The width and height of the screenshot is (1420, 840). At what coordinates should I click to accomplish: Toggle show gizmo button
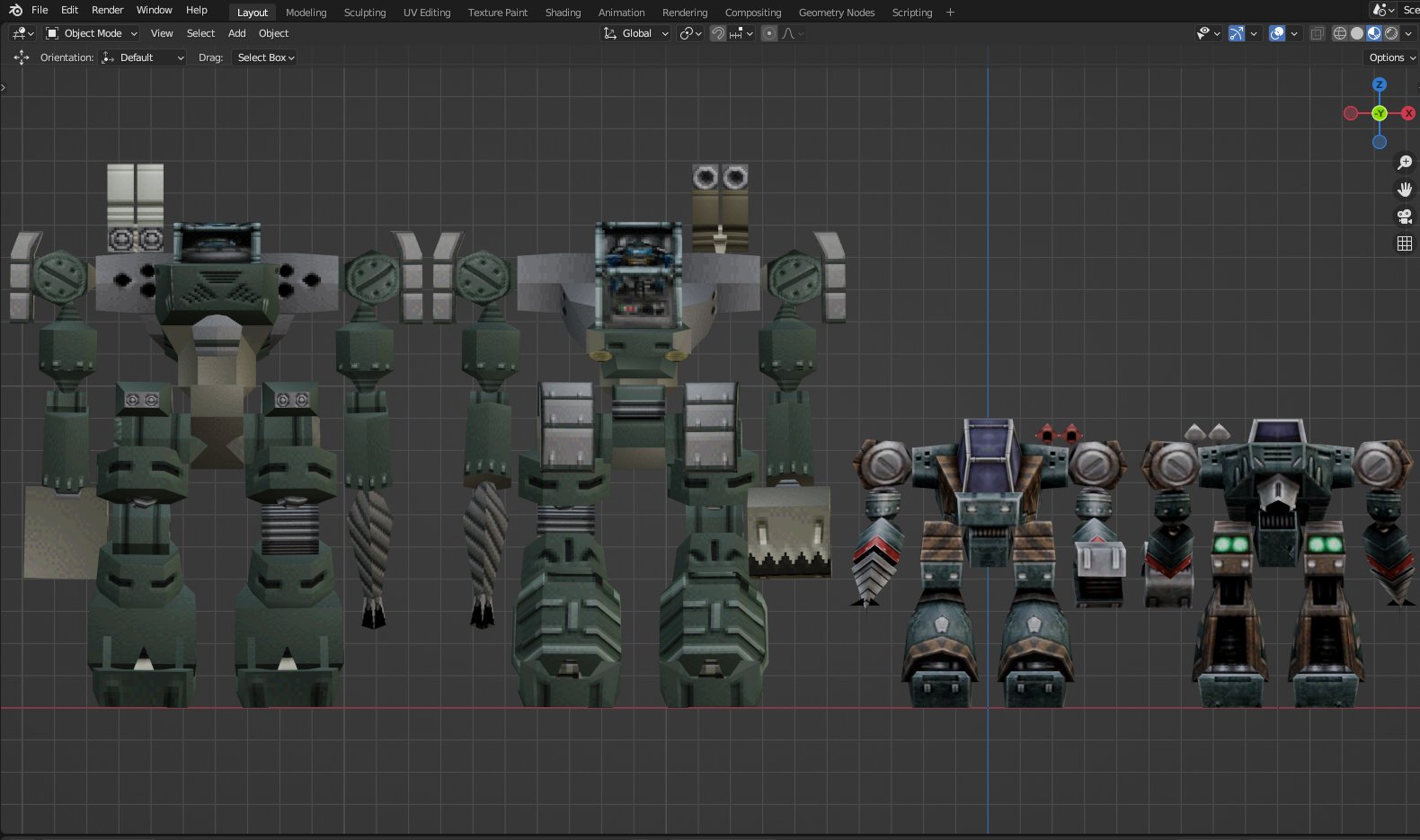tap(1237, 33)
